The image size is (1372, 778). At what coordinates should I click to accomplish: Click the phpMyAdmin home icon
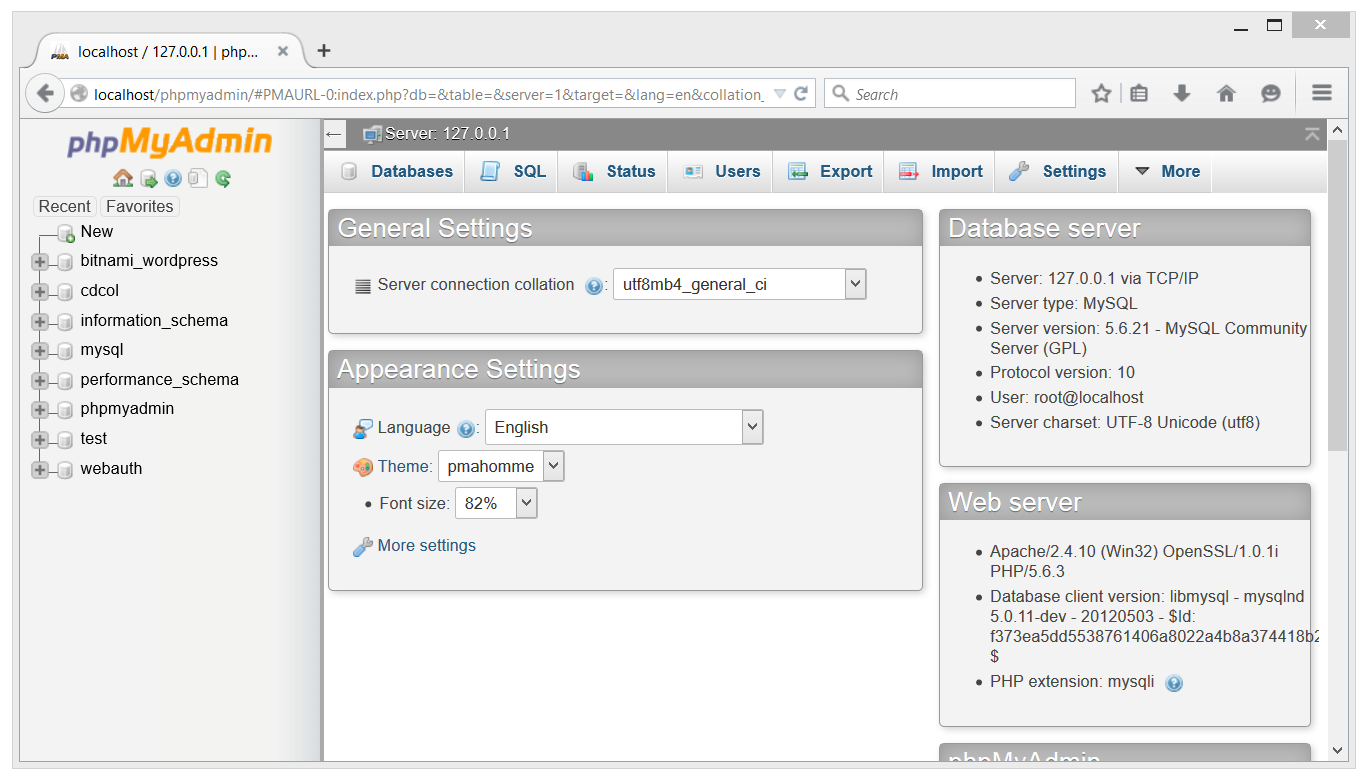[x=122, y=177]
